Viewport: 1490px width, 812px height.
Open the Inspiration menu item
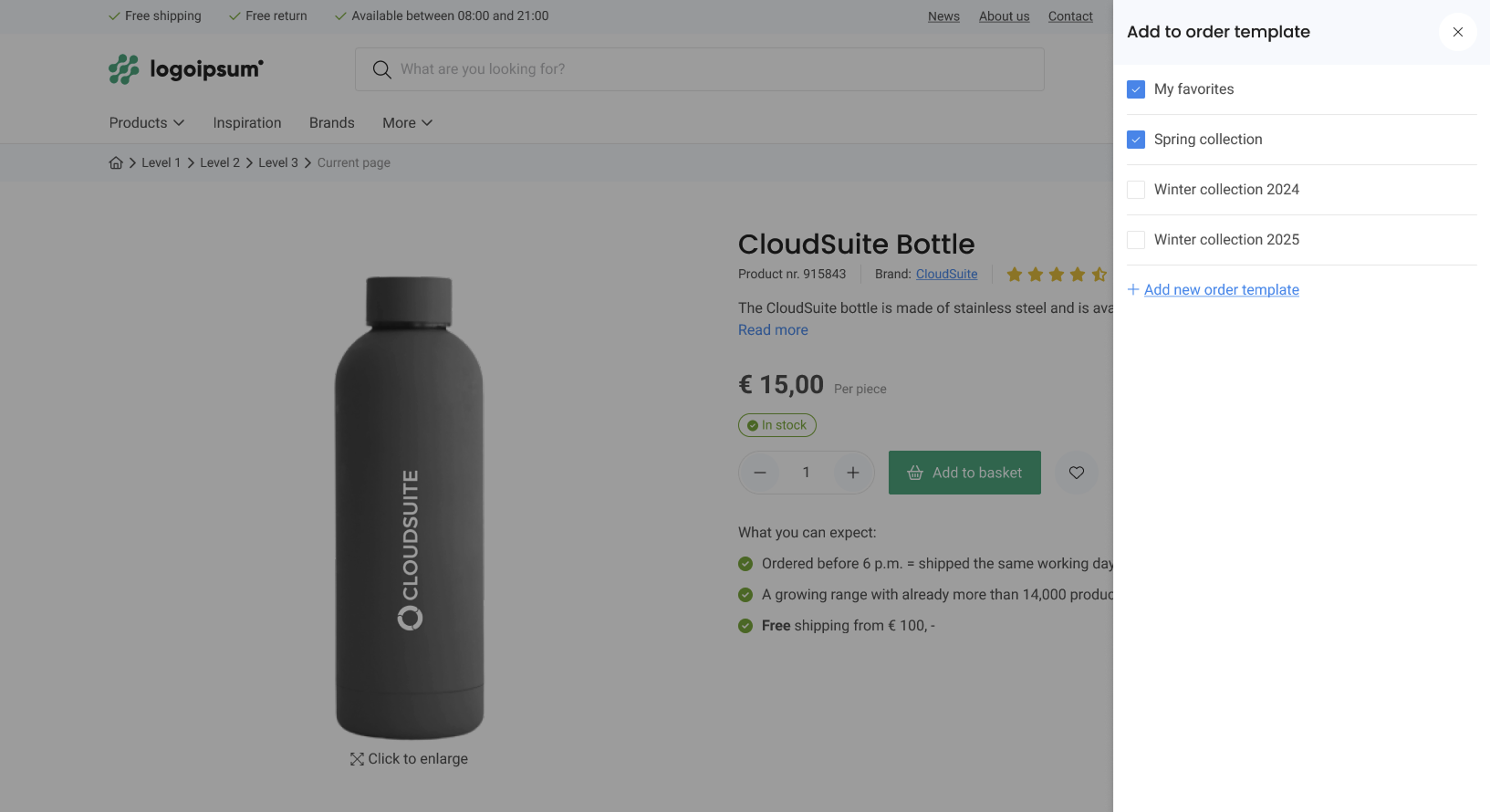(247, 122)
